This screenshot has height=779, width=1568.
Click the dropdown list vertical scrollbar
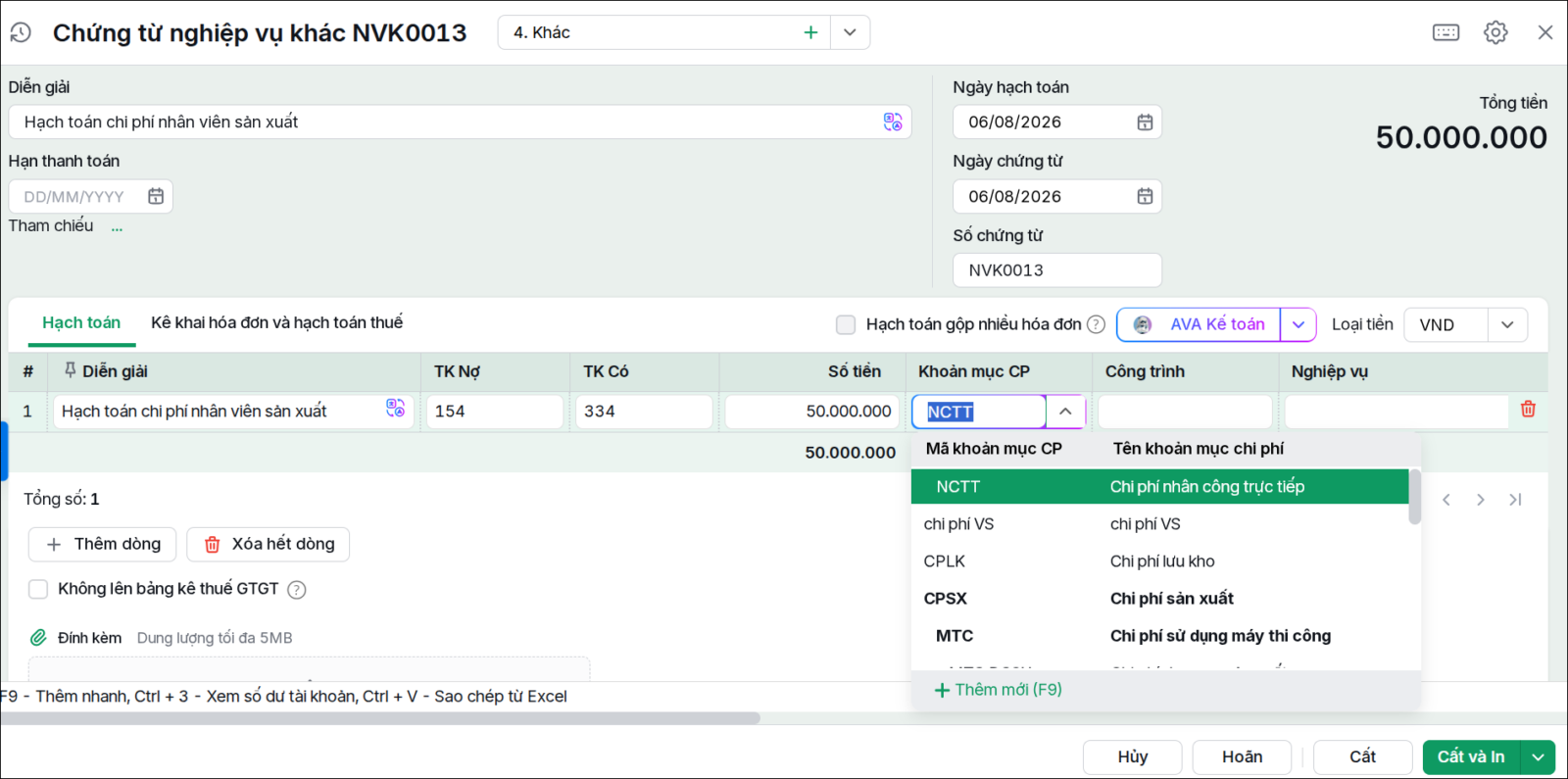(x=1415, y=497)
